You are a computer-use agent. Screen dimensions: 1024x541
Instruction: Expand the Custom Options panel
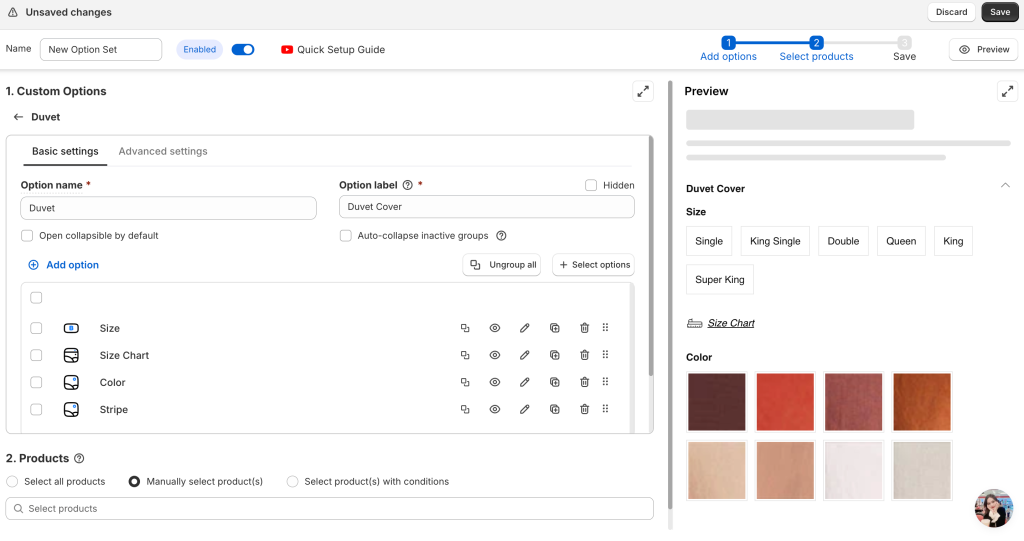pyautogui.click(x=642, y=91)
